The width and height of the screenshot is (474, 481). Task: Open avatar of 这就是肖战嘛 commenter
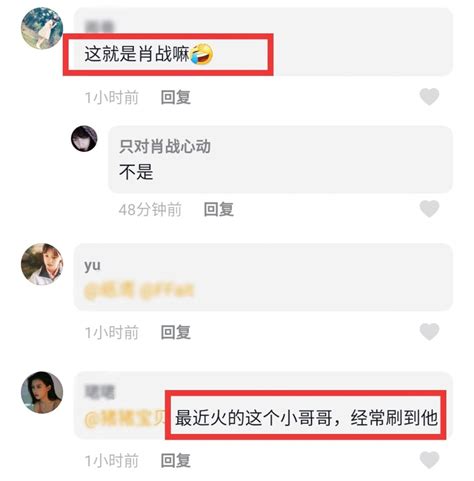42,28
